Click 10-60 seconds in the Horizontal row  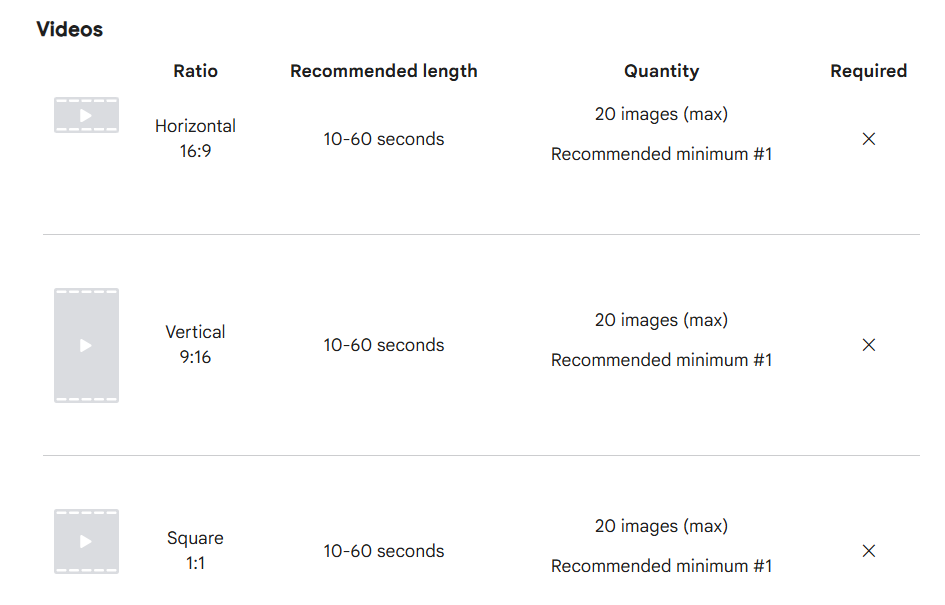pos(384,139)
